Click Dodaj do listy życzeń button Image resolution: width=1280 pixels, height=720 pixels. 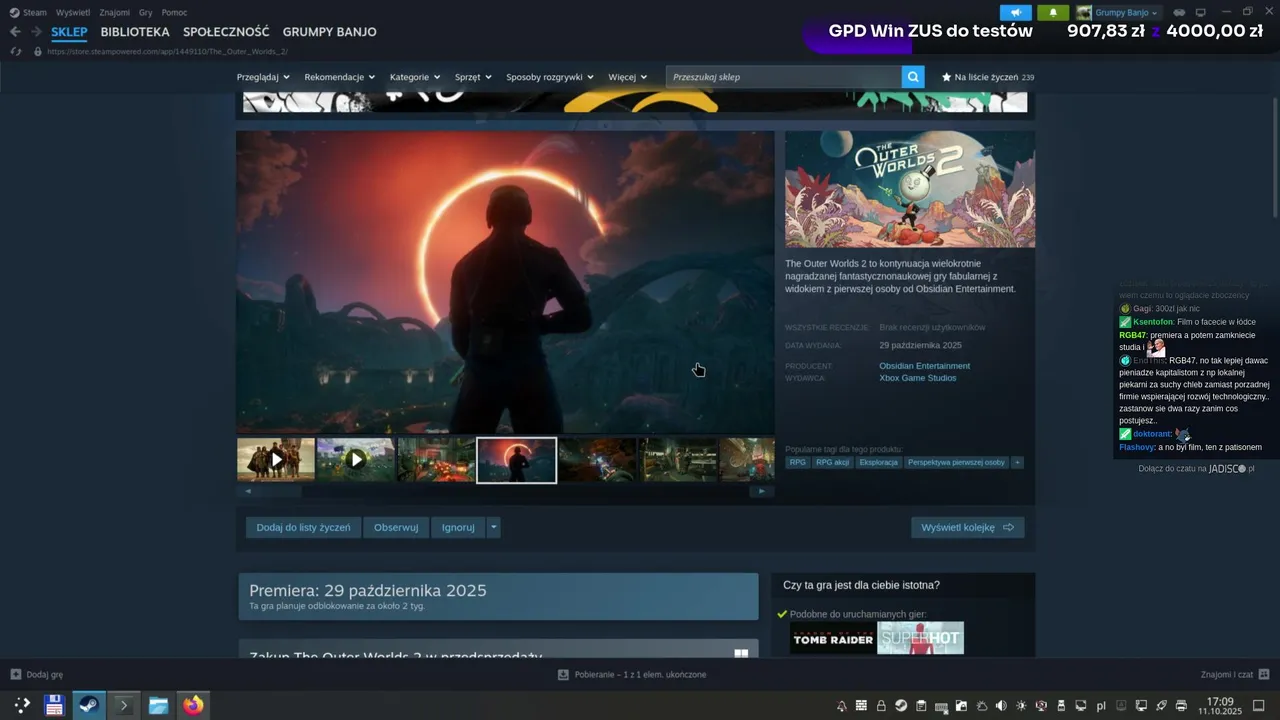[x=303, y=527]
